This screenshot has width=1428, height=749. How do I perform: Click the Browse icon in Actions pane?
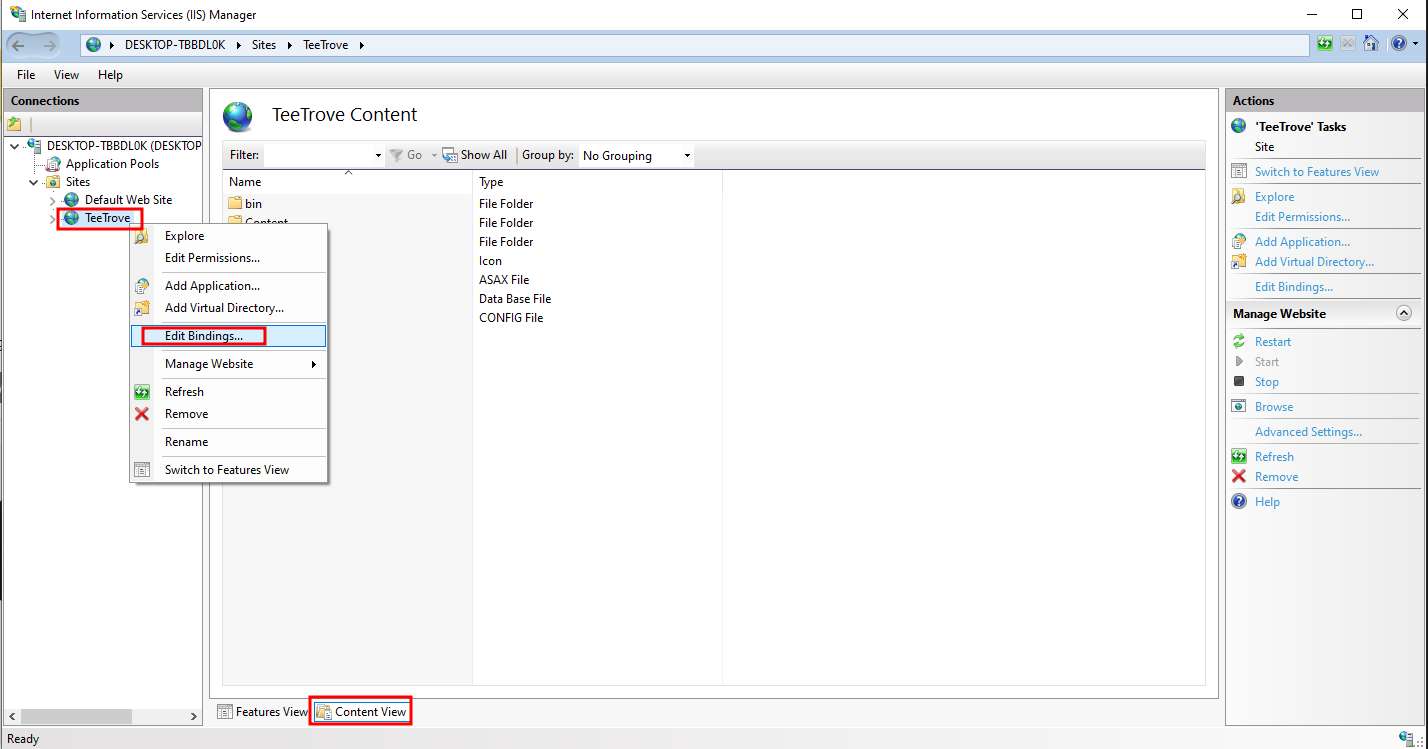1239,407
